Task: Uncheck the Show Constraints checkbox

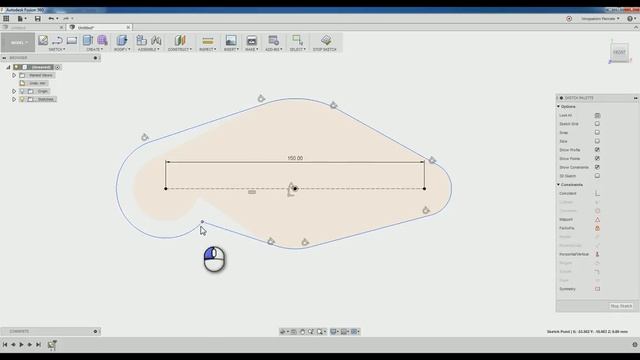Action: tap(597, 167)
